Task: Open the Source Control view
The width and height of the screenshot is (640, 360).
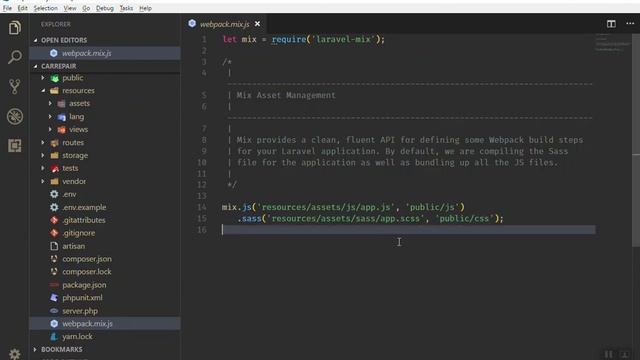Action: point(15,87)
